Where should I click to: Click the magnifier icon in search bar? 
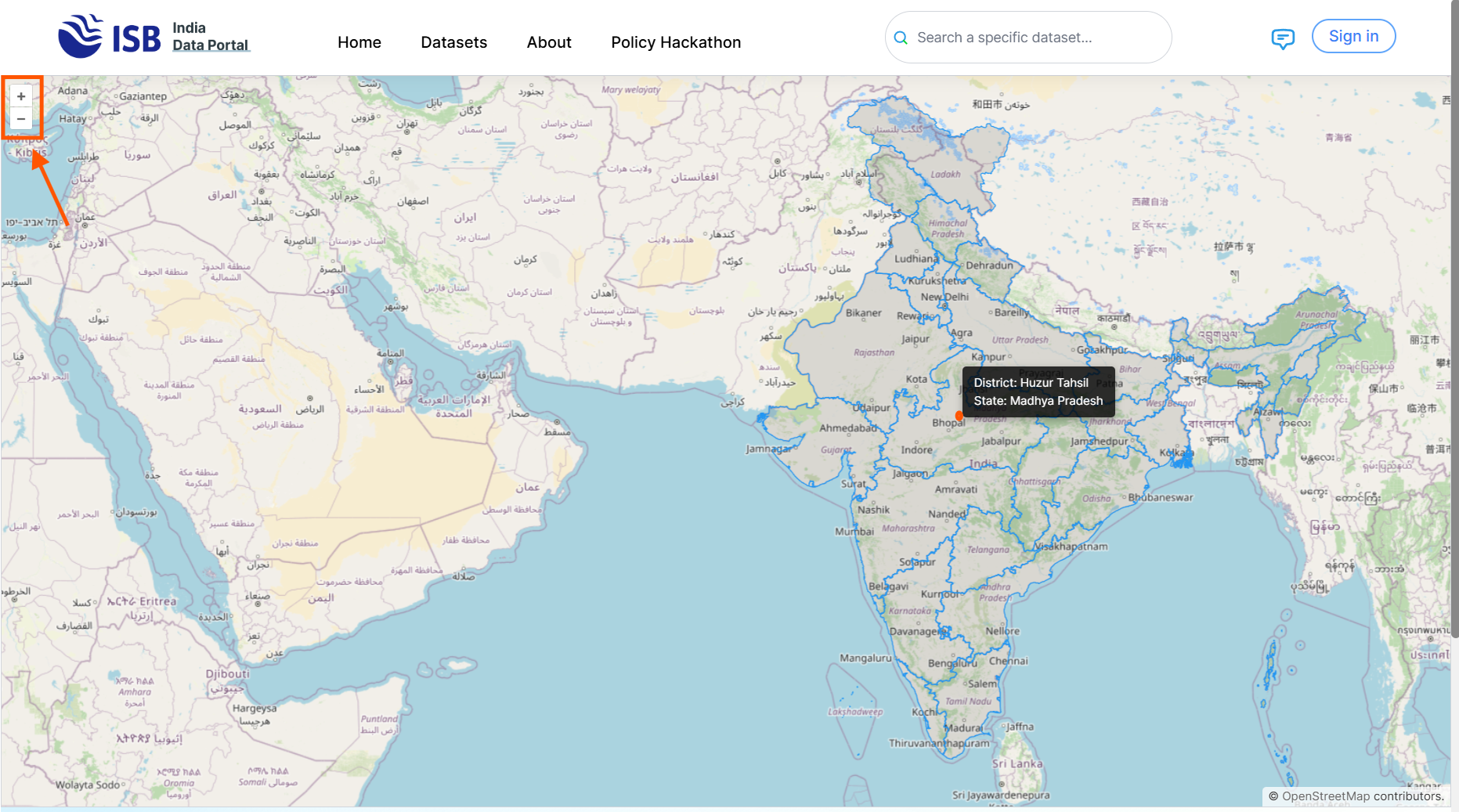point(901,38)
